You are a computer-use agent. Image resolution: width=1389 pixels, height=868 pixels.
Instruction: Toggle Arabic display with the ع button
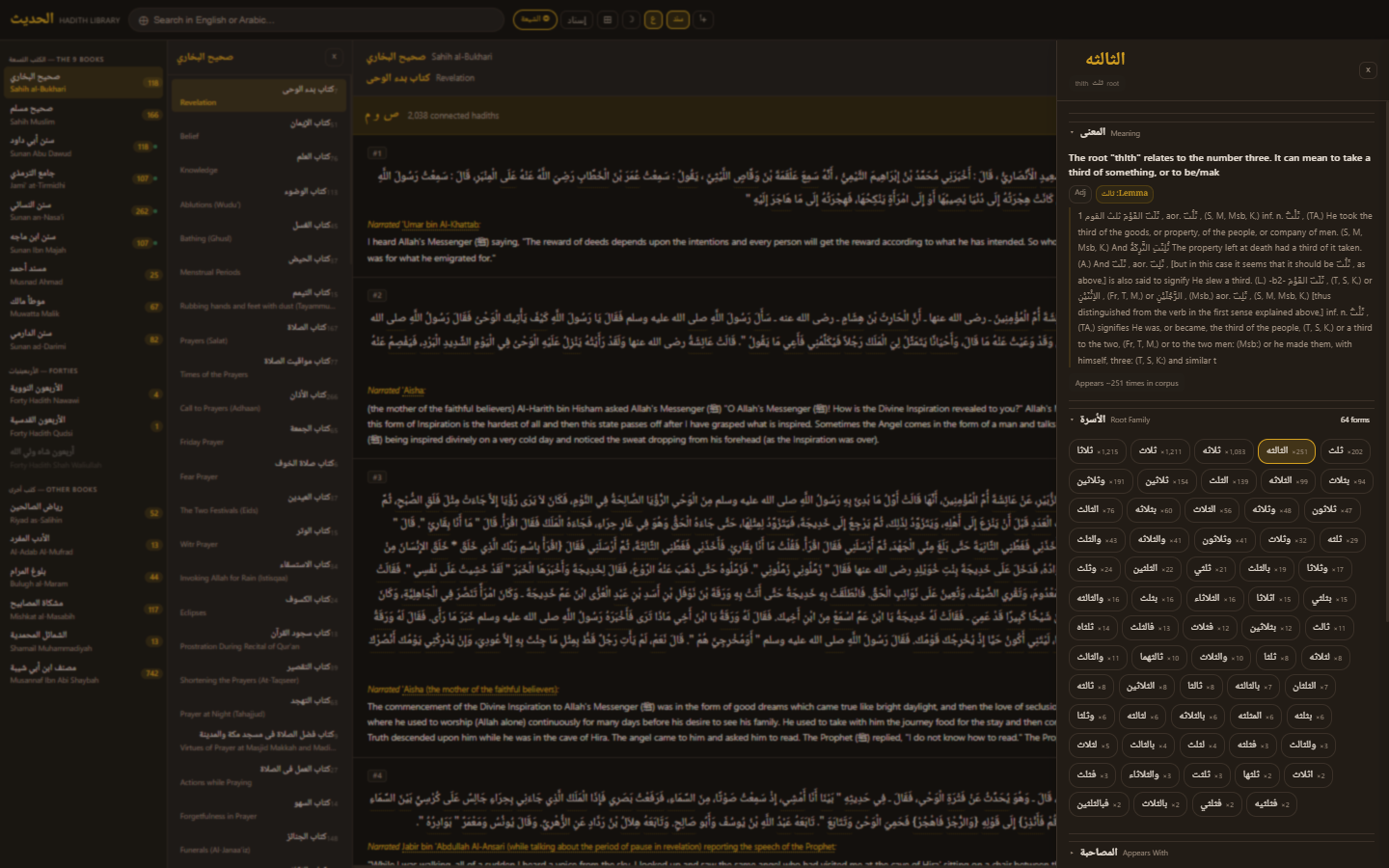coord(653,19)
